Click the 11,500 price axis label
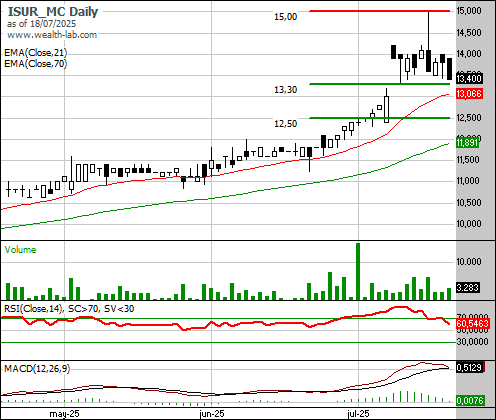The height and width of the screenshot is (420, 496). [469, 160]
